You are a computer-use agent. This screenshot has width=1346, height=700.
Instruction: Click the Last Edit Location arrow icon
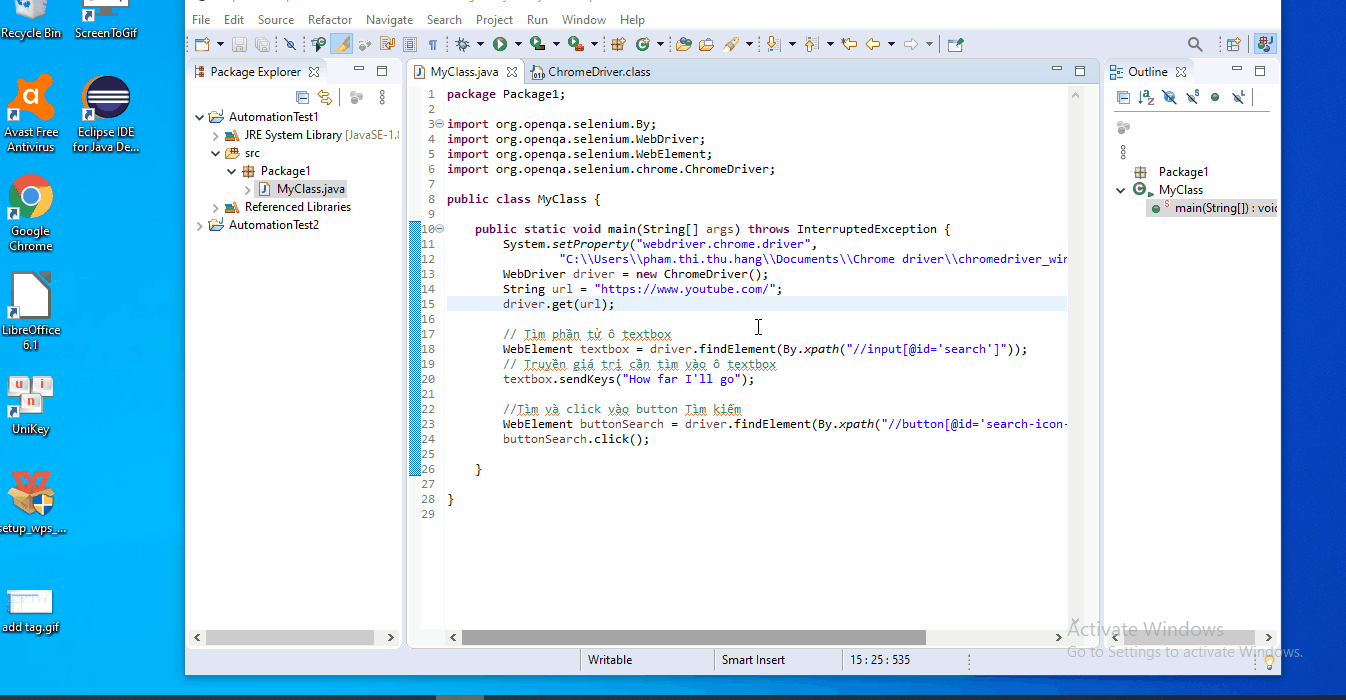(x=849, y=44)
